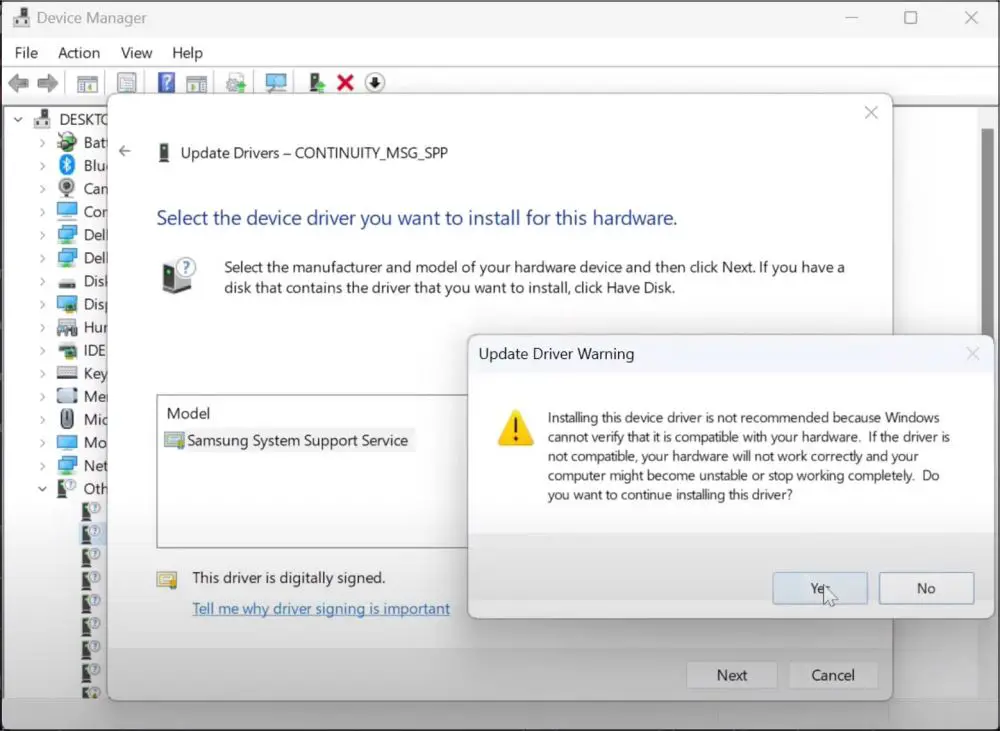Select the Keyboards icon in the tree
The width and height of the screenshot is (1000, 731).
(x=67, y=373)
